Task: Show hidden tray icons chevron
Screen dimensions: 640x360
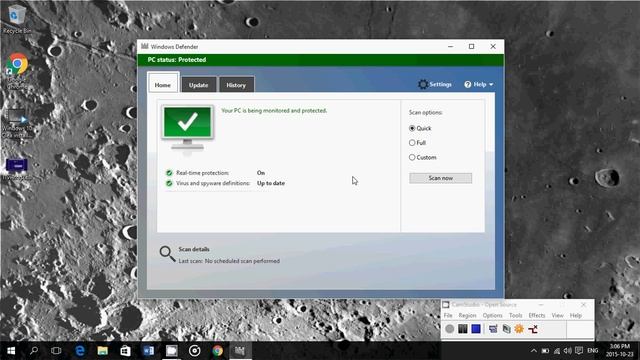Action: [x=533, y=351]
